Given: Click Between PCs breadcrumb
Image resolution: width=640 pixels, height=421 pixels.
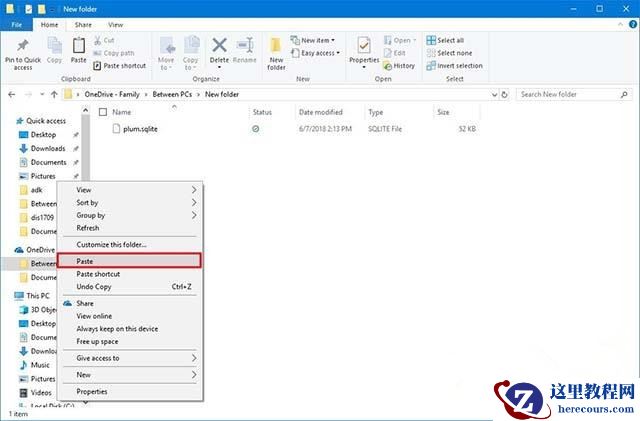Looking at the screenshot, I should (x=172, y=94).
